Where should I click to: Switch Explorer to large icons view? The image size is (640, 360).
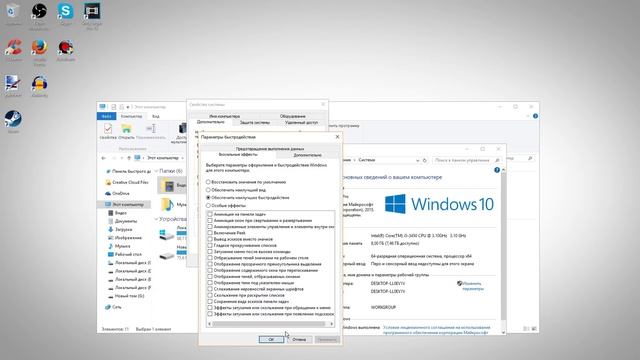point(534,329)
